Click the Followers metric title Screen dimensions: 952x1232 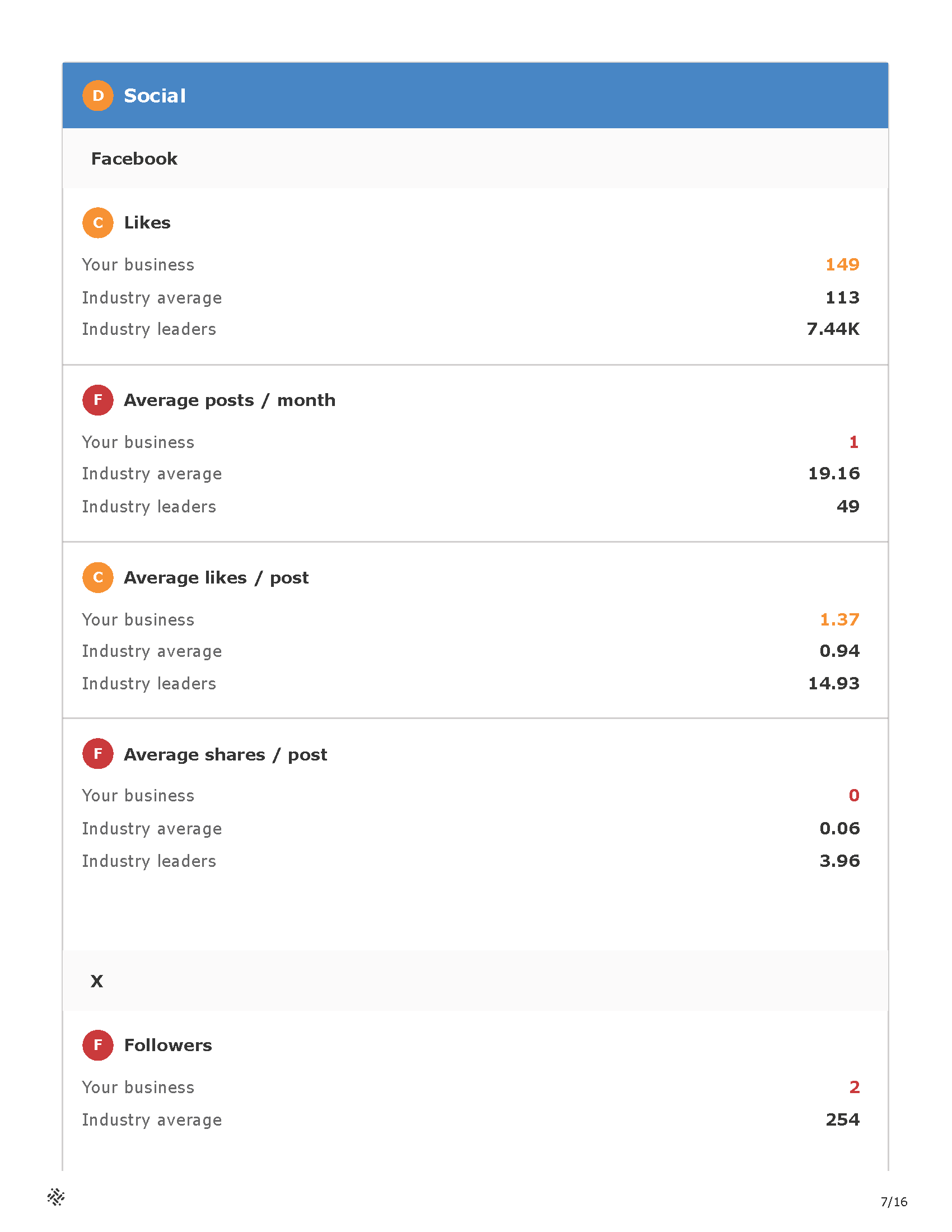(168, 1046)
